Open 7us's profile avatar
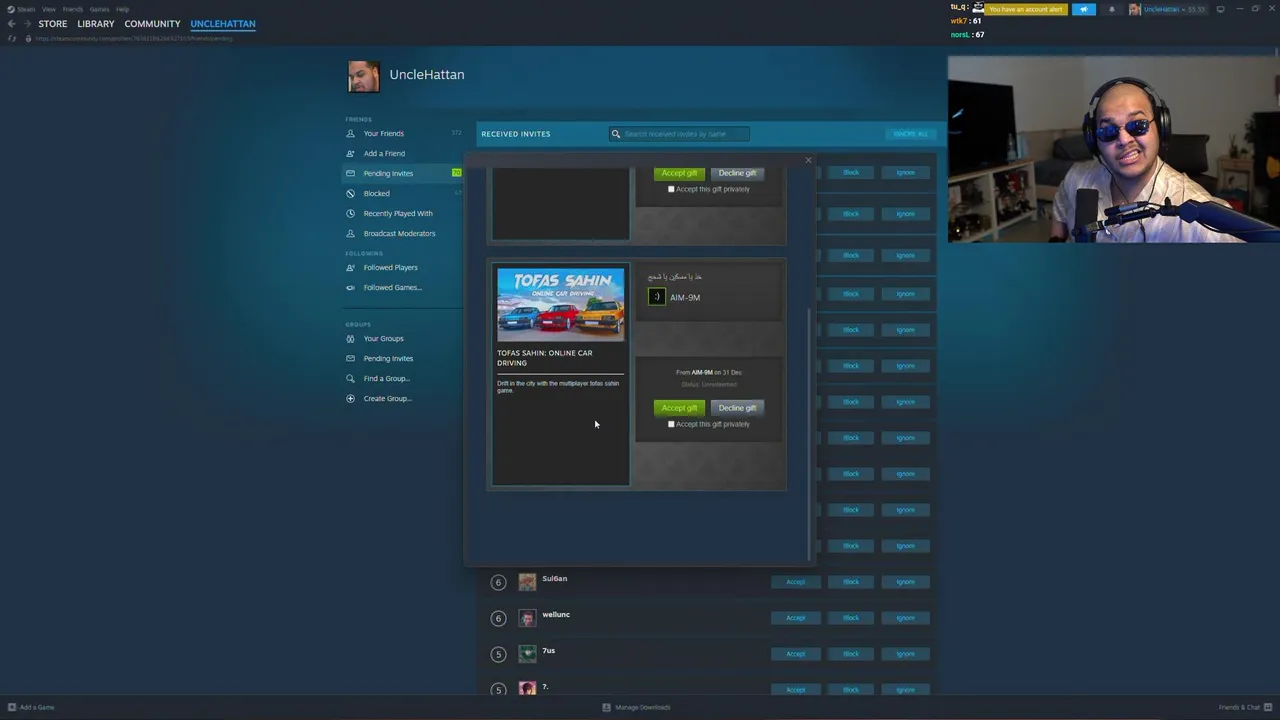 click(527, 654)
